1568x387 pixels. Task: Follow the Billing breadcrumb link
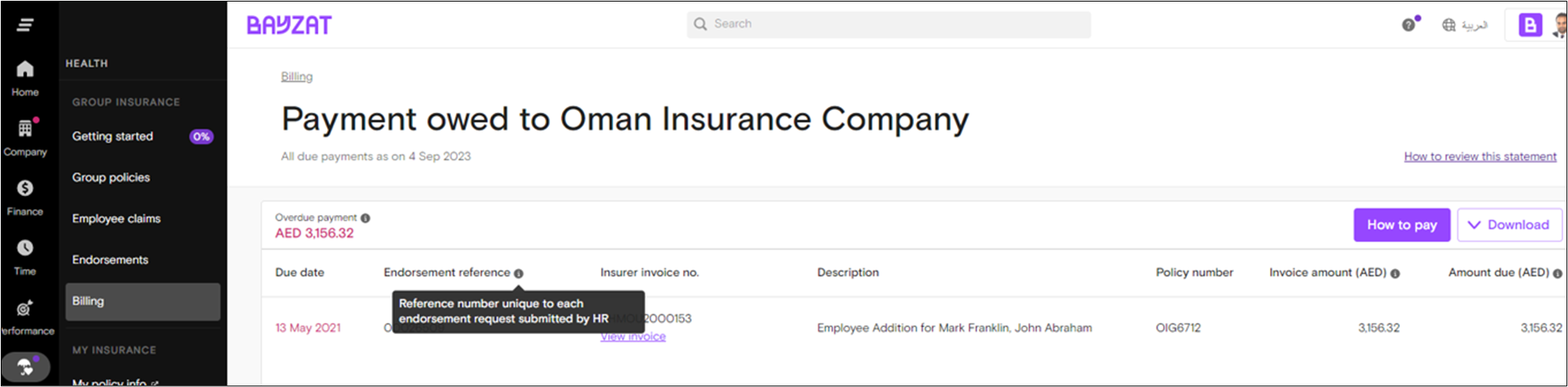[x=297, y=77]
